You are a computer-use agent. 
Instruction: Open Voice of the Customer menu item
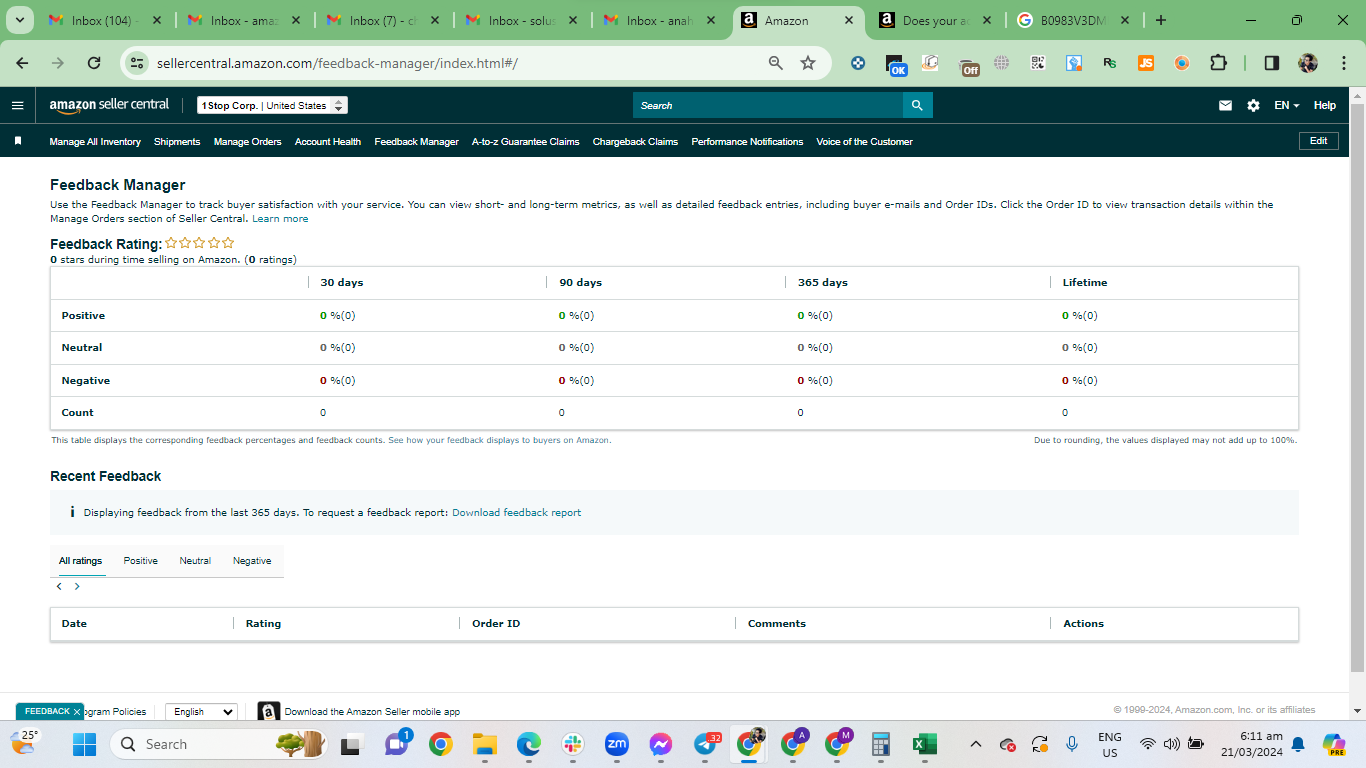864,142
